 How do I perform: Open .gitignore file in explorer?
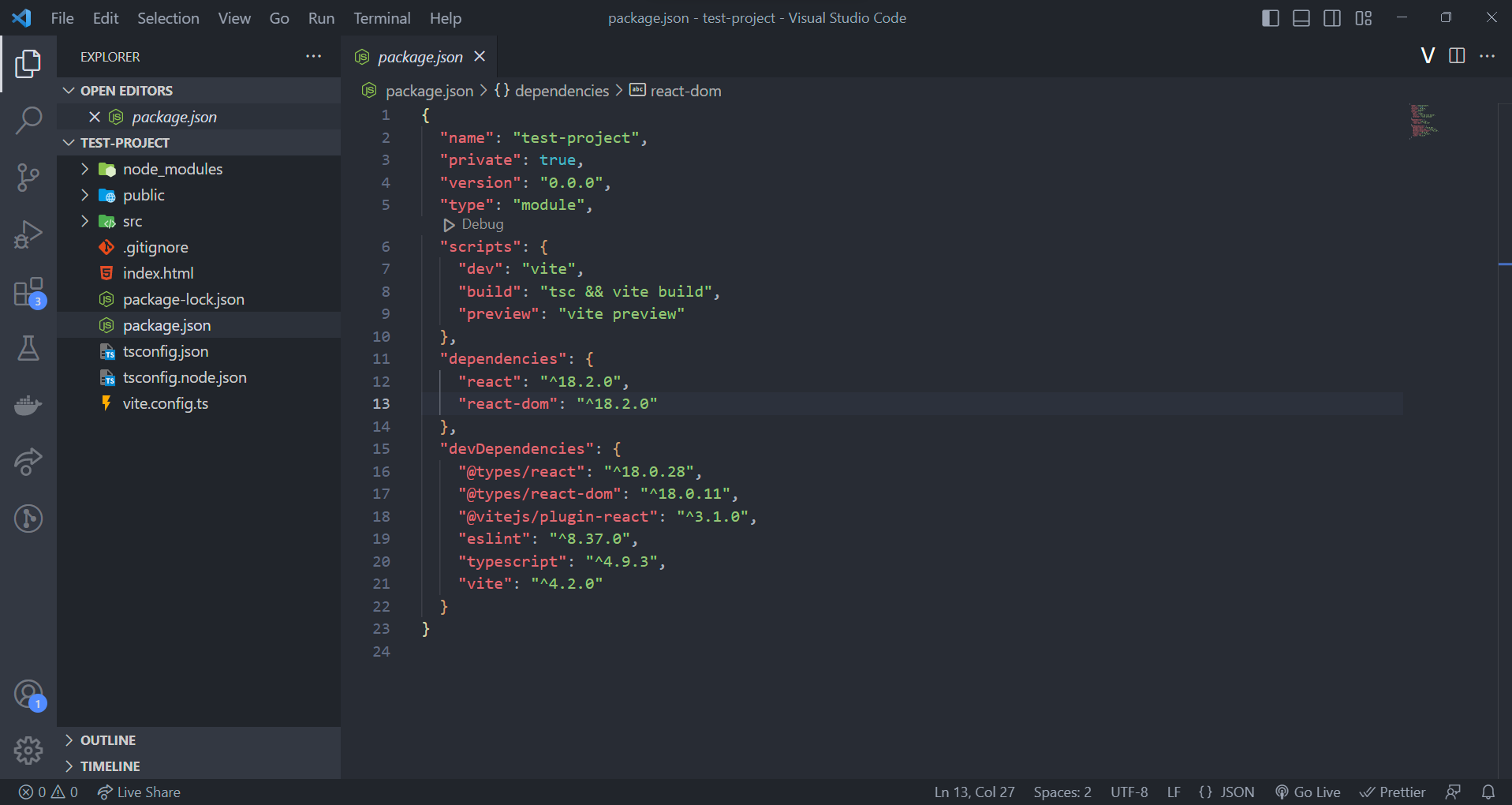[x=199, y=247]
